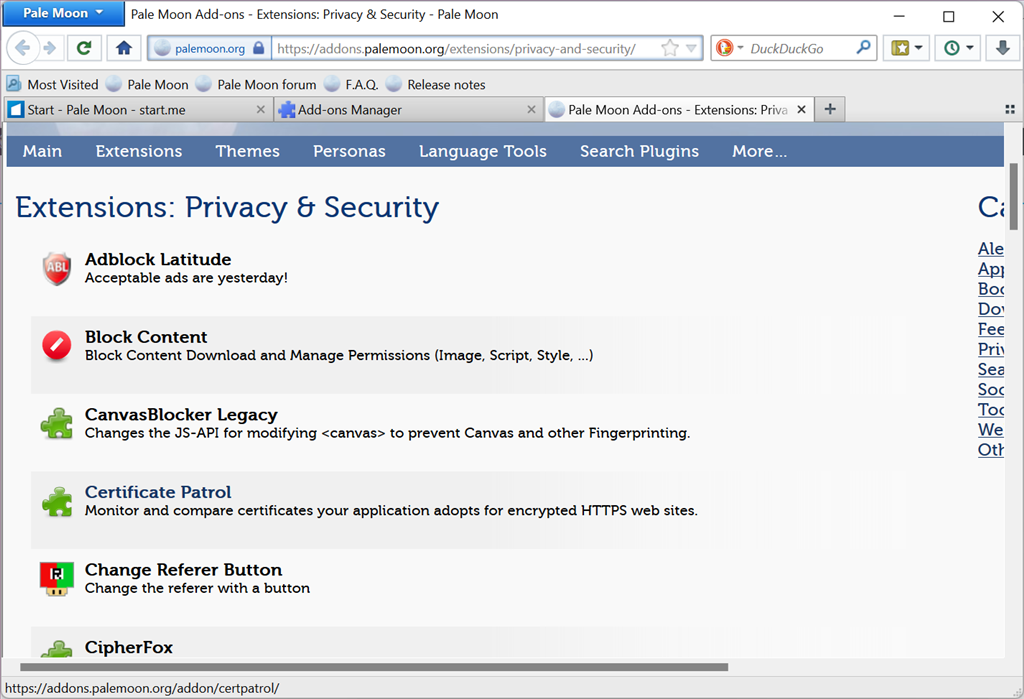Open the Pale Moon bookmark
The image size is (1024, 699).
[148, 84]
